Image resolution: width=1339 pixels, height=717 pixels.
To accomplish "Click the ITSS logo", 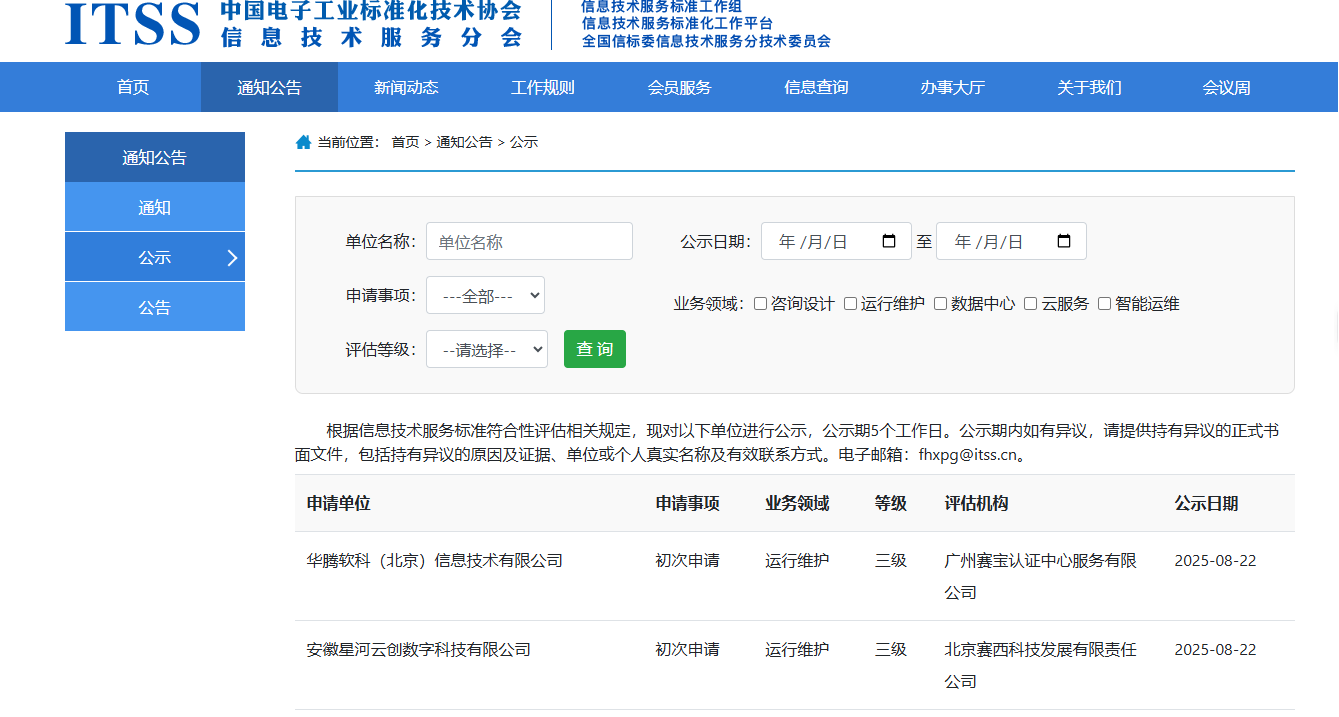I will pos(133,22).
